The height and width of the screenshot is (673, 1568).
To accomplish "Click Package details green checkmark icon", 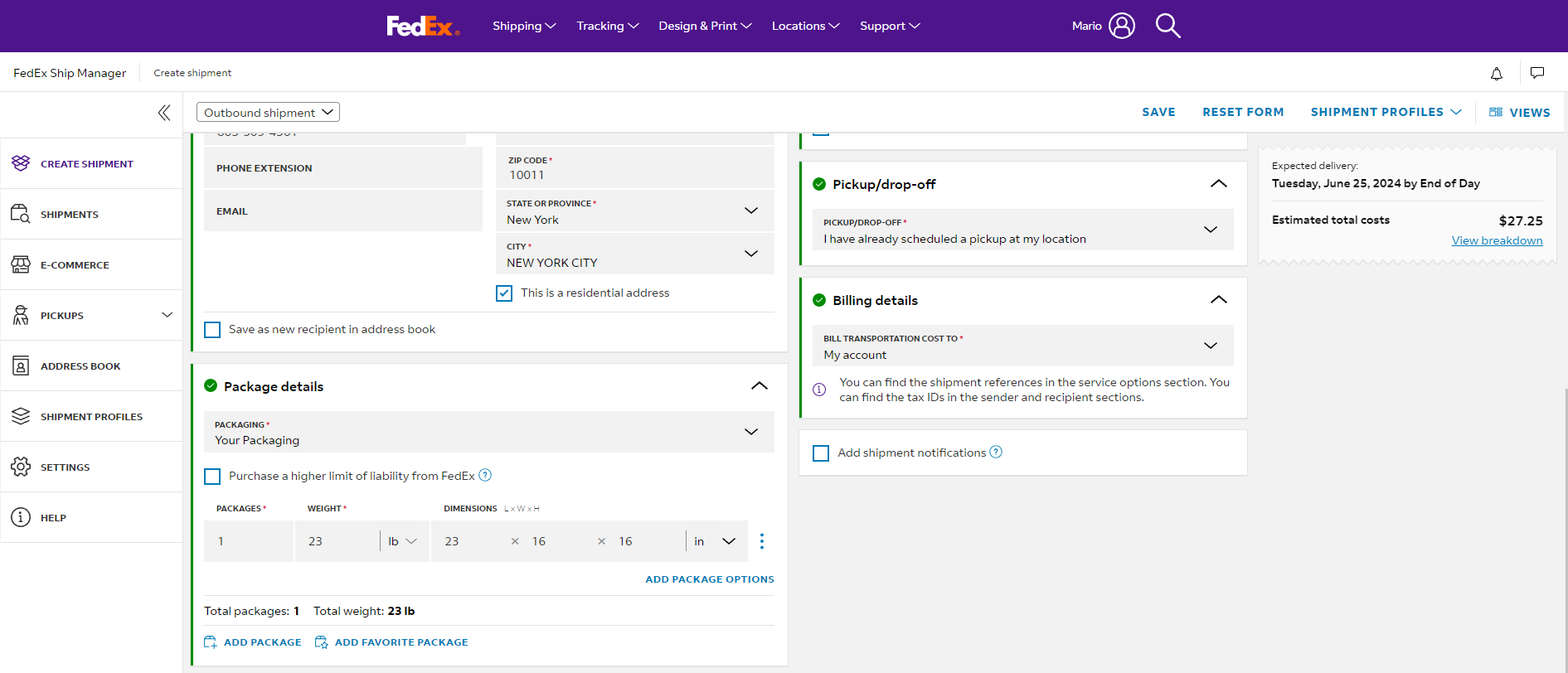I will tap(211, 385).
